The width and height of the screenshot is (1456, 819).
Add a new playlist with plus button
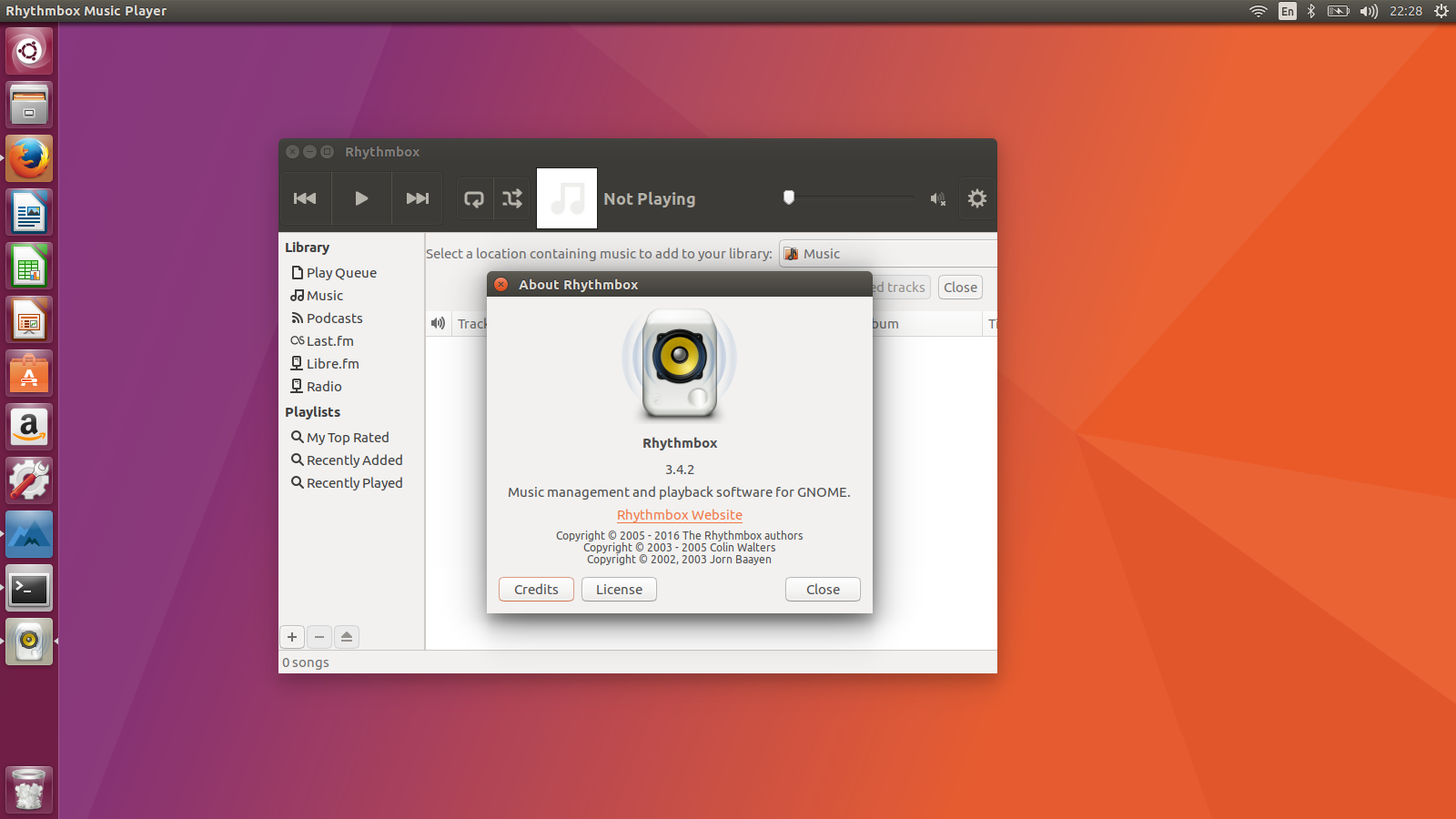coord(292,637)
